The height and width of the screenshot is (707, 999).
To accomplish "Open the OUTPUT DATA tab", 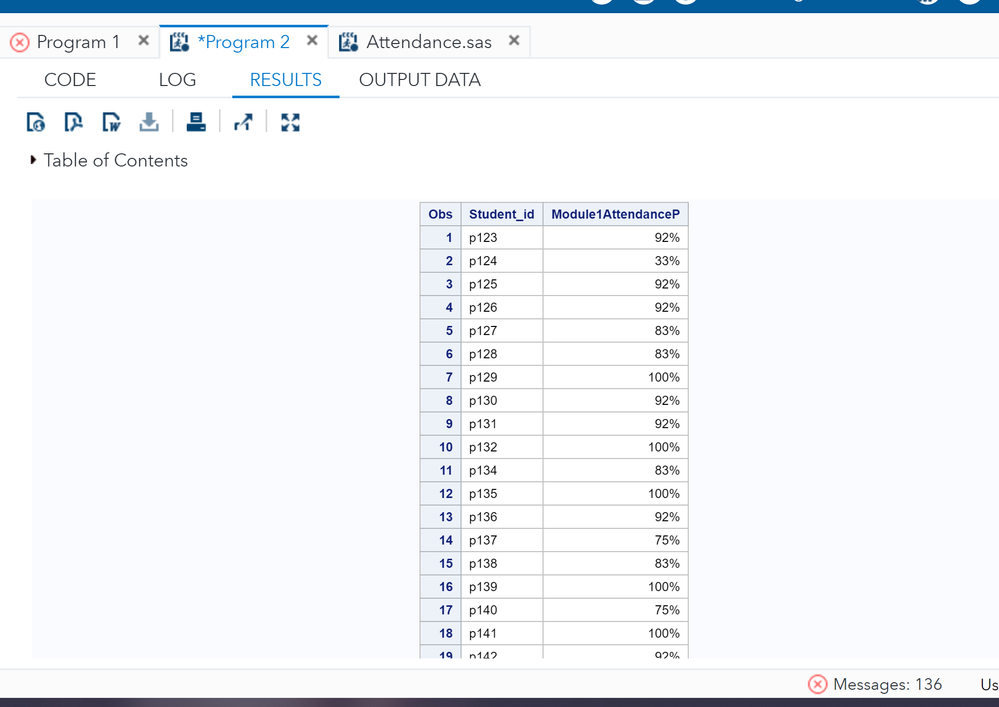I will (420, 80).
